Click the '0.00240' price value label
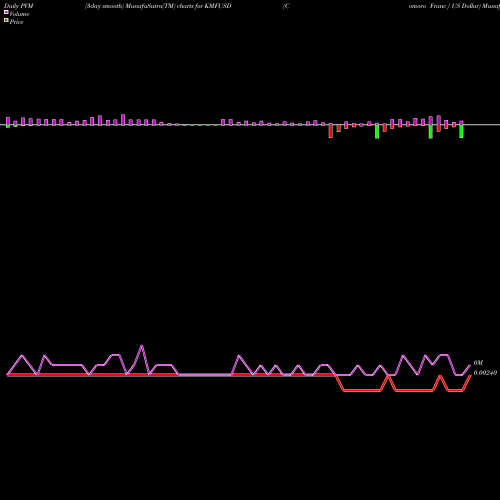 tap(485, 373)
